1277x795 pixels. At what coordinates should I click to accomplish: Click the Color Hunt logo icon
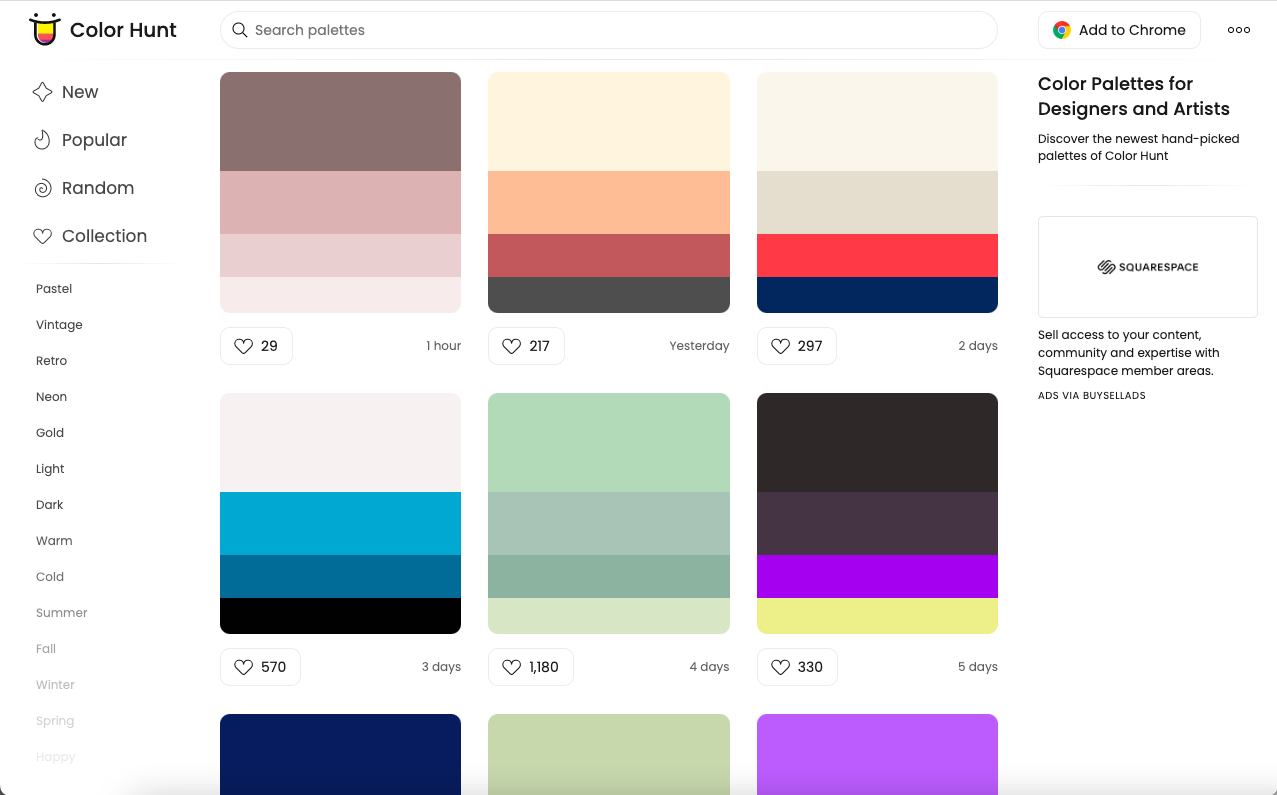[x=44, y=30]
